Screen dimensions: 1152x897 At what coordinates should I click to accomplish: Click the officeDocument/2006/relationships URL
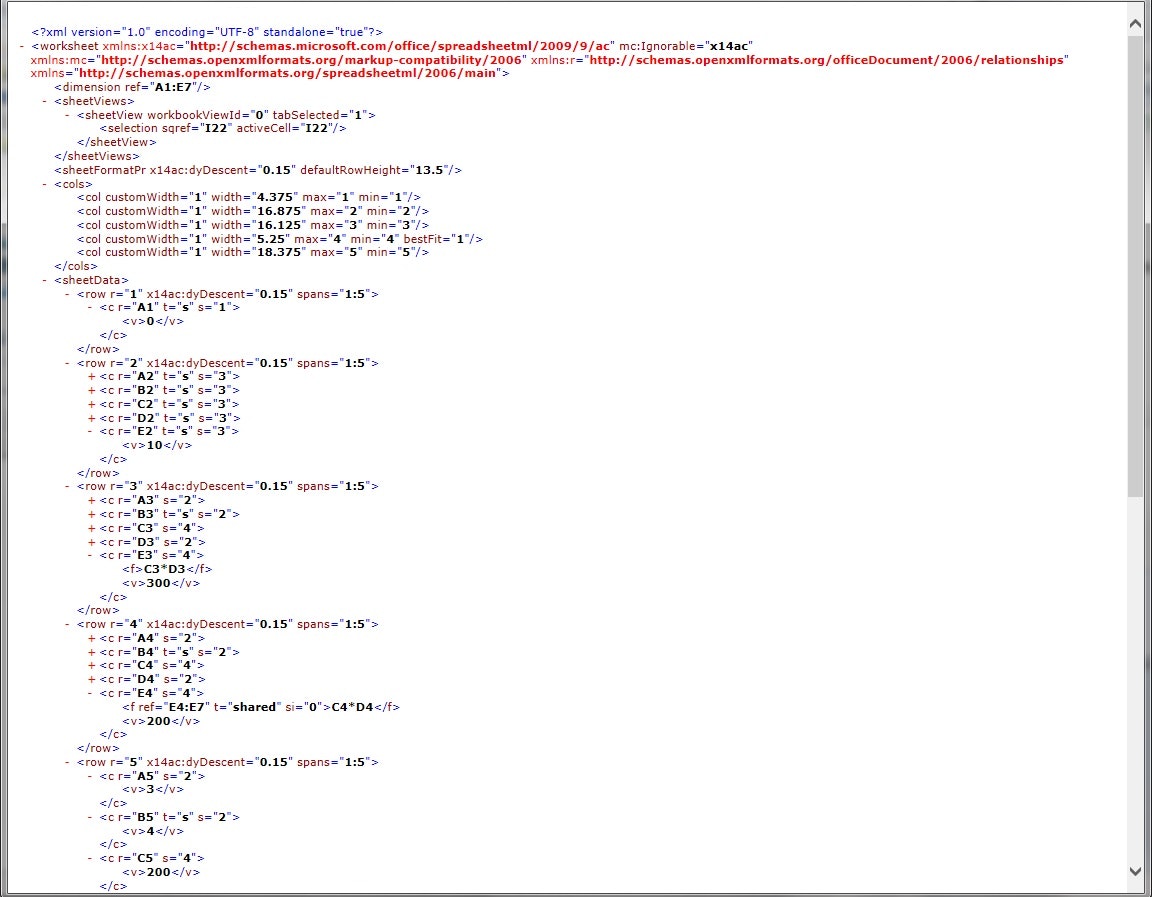tap(827, 60)
